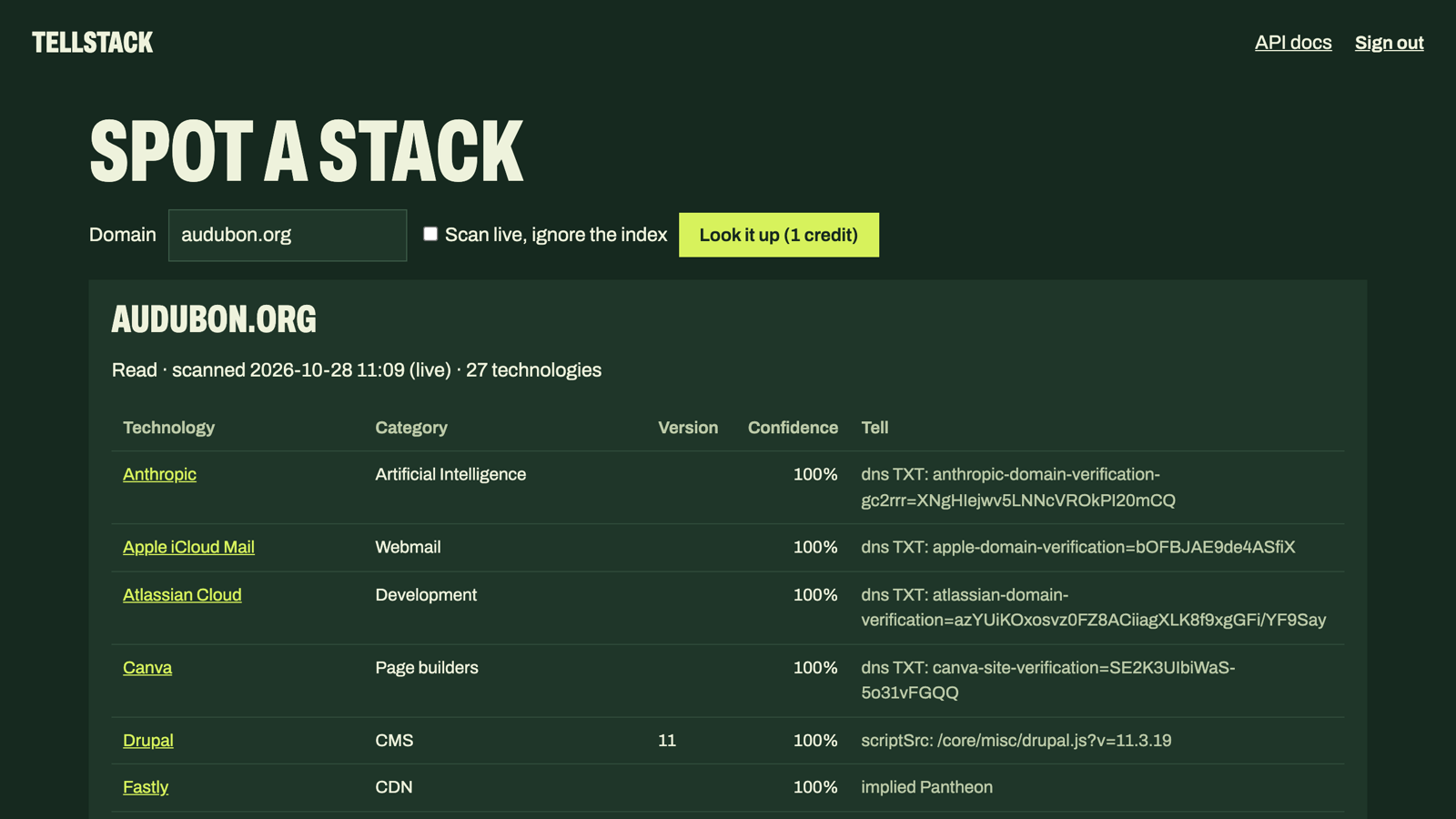Click Sign out
This screenshot has width=1456, height=819.
pyautogui.click(x=1389, y=43)
